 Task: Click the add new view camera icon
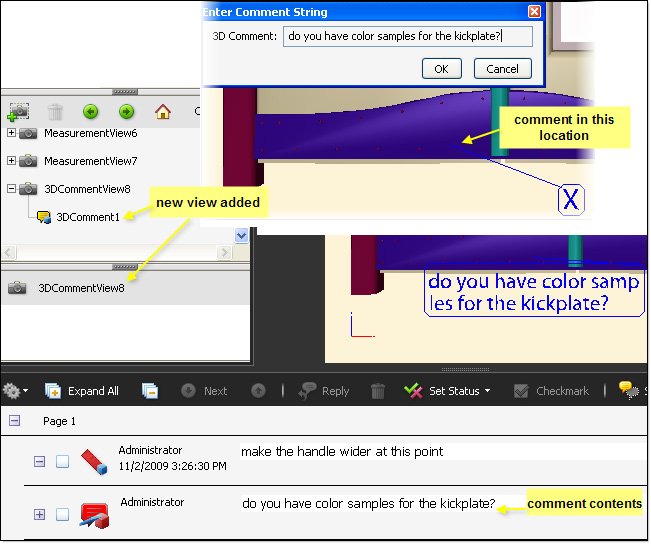[x=20, y=111]
